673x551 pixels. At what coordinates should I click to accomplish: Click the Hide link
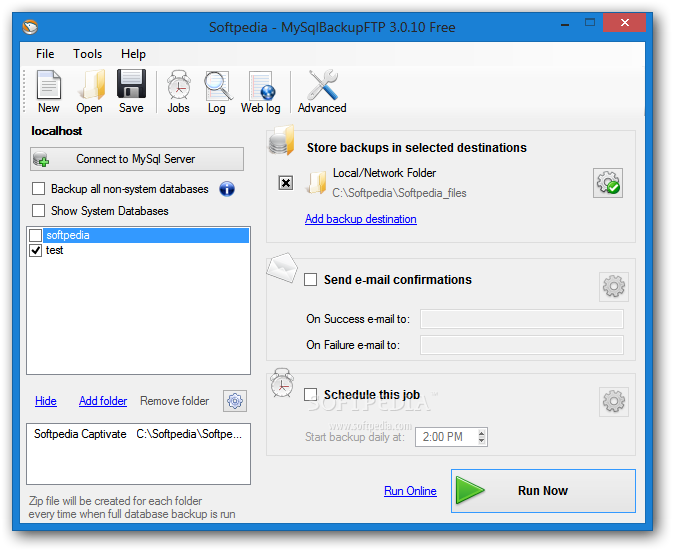coord(46,401)
